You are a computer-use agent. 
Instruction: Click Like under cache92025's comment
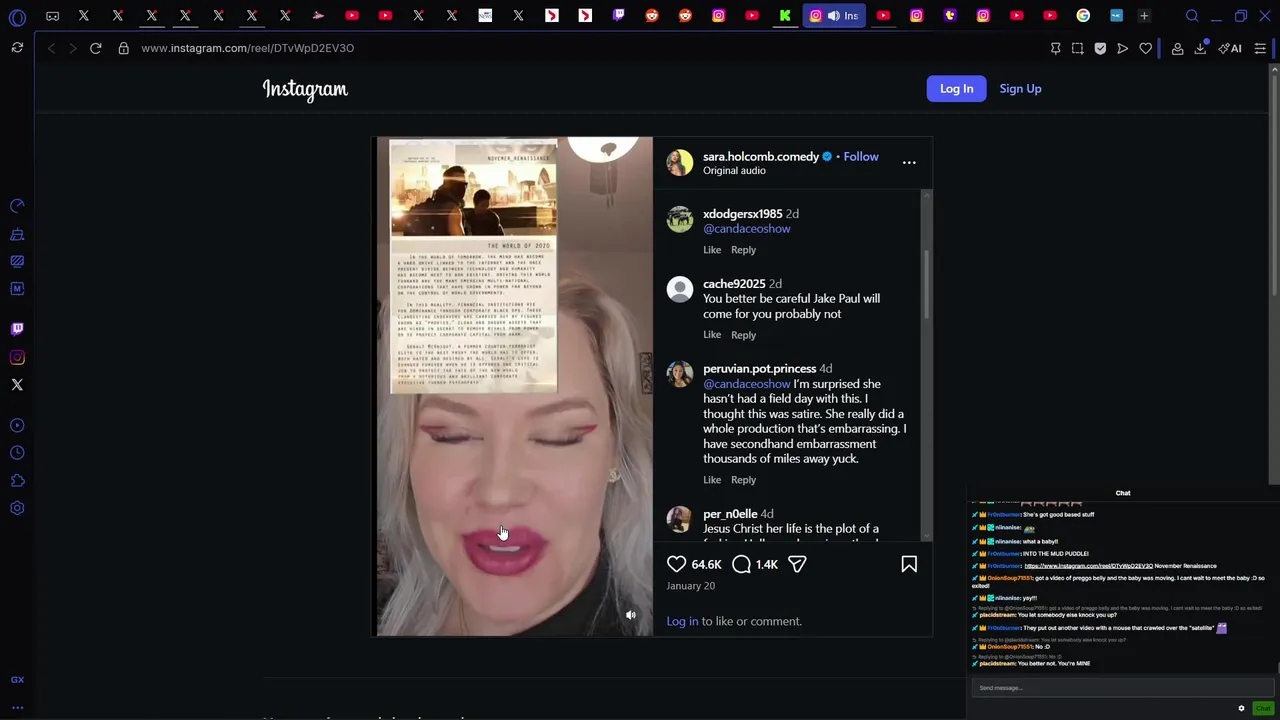712,335
